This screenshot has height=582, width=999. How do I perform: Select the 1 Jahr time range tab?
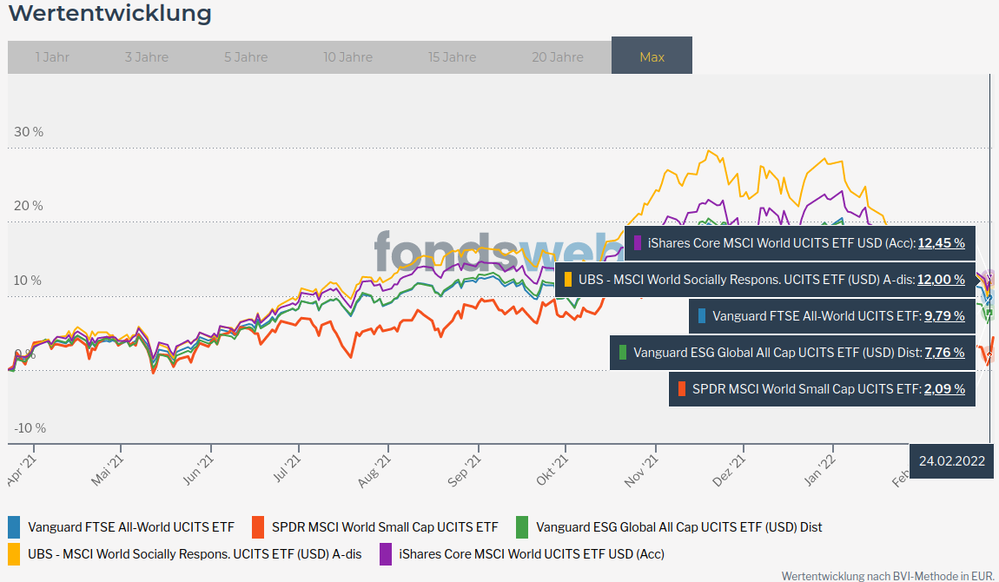[x=51, y=57]
